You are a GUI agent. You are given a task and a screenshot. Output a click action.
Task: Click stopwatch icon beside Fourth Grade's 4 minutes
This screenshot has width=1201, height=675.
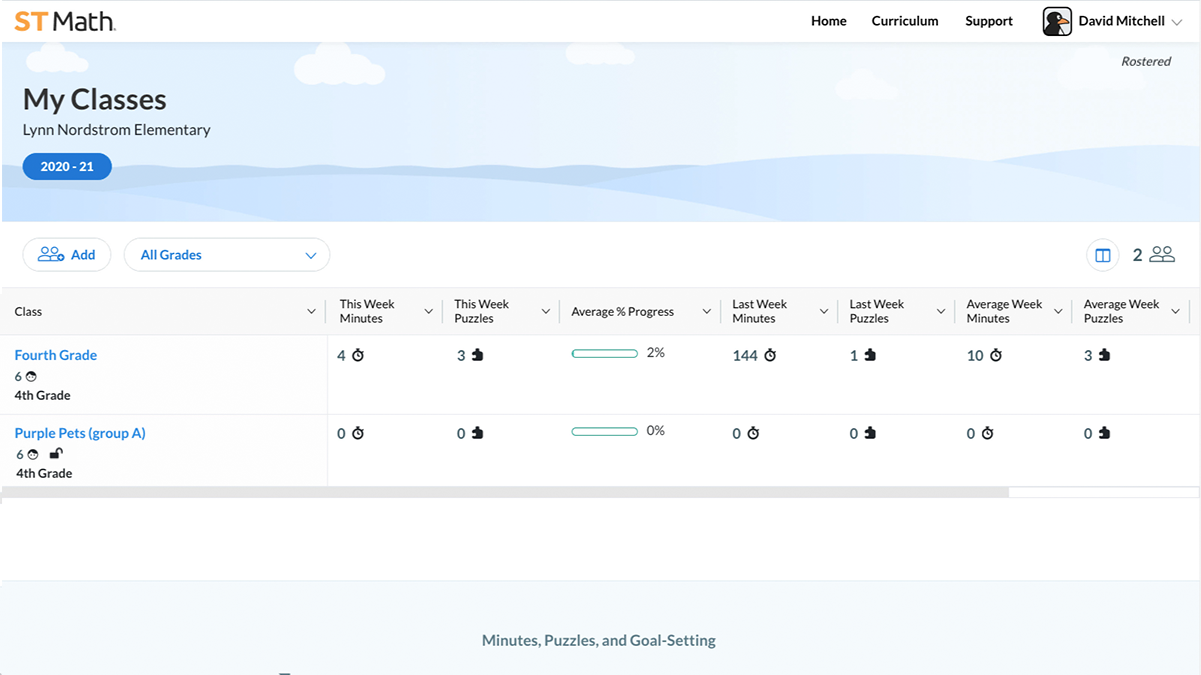click(358, 355)
